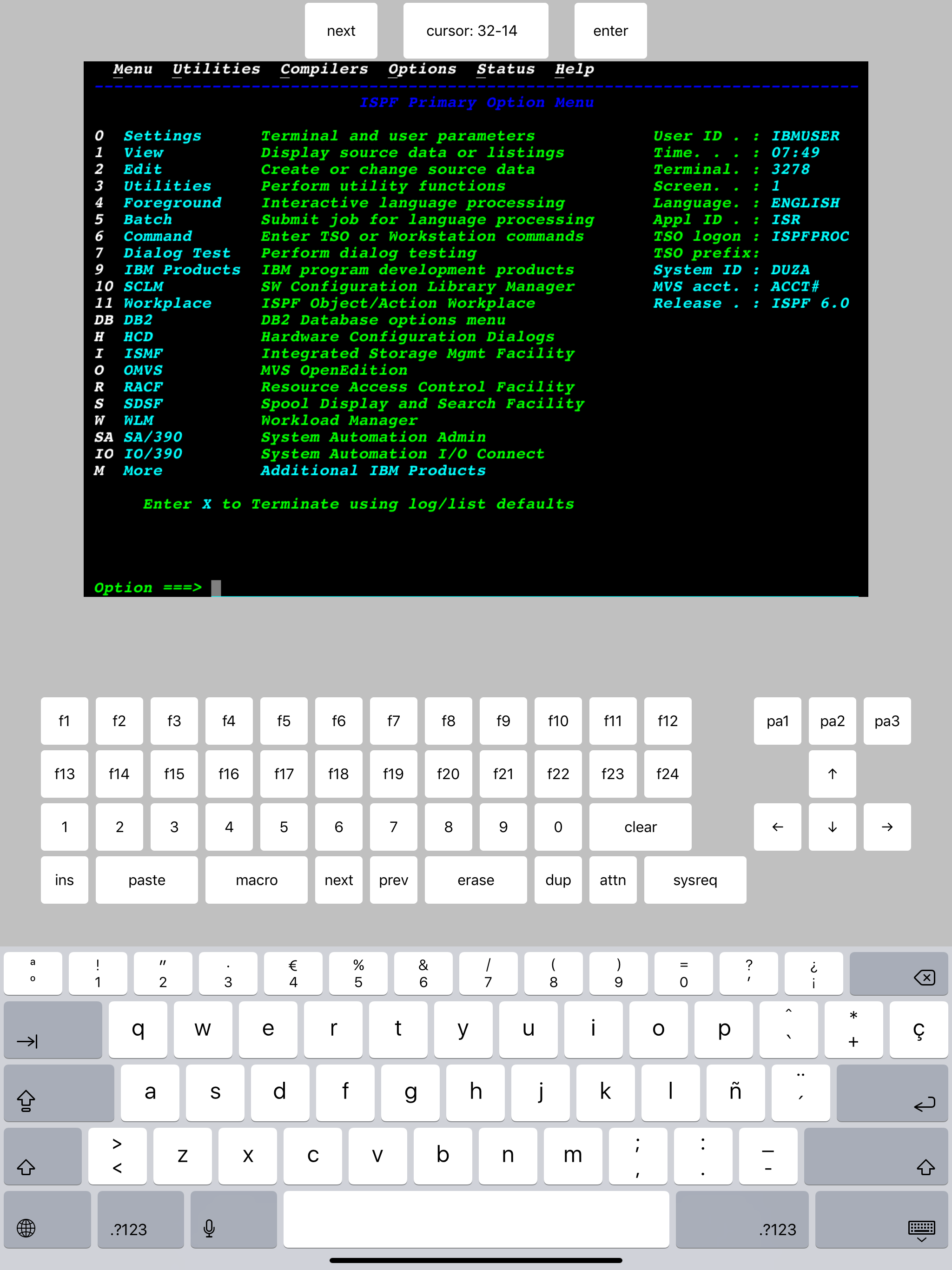Tap the 3 key in the number row above ins
The height and width of the screenshot is (1270, 952).
click(174, 826)
